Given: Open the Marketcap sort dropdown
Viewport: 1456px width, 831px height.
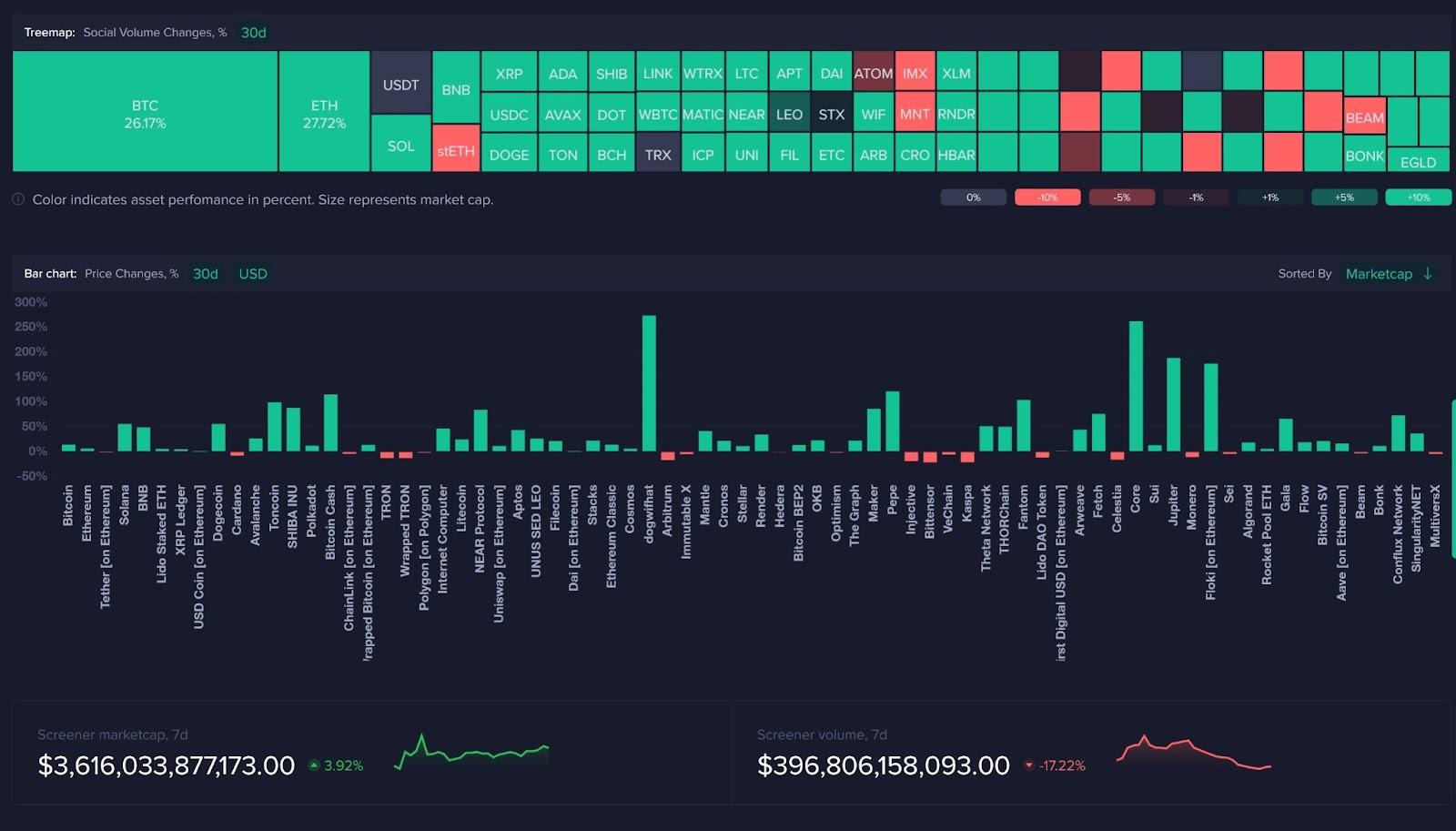Looking at the screenshot, I should pyautogui.click(x=1379, y=274).
